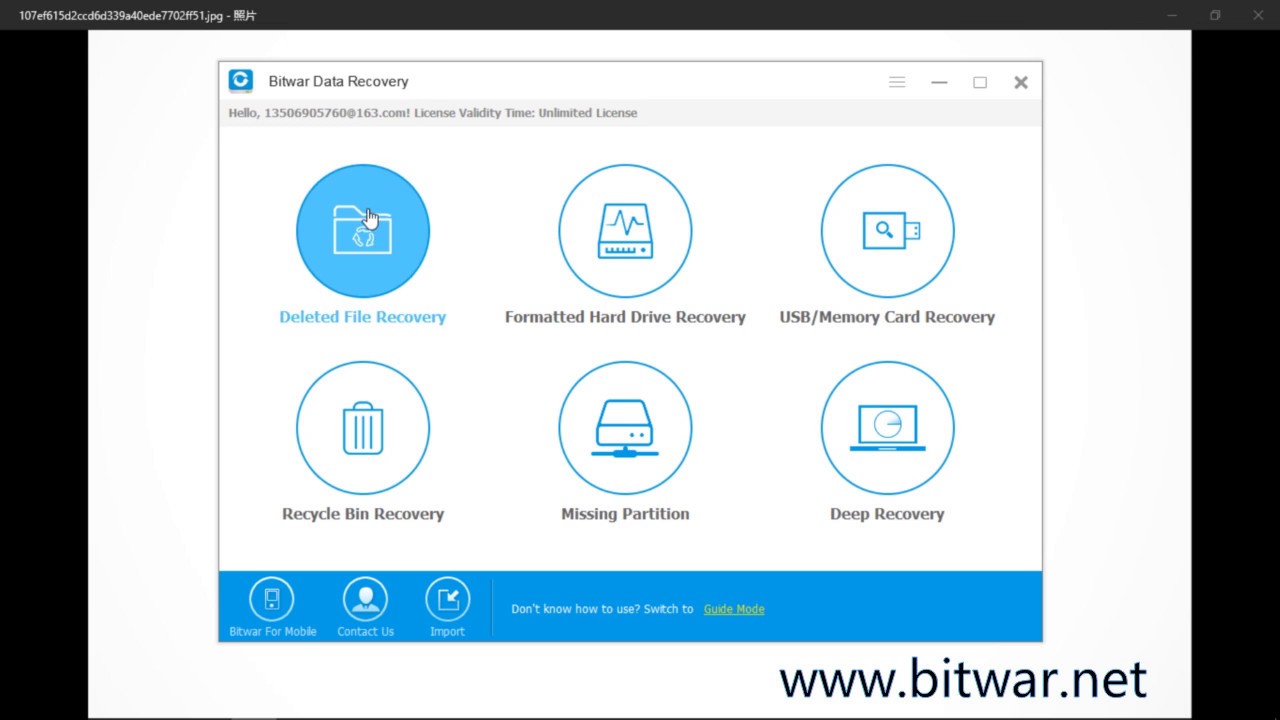Viewport: 1280px width, 720px height.
Task: Open the Formatted Hard Drive Recovery icon
Action: pyautogui.click(x=625, y=231)
